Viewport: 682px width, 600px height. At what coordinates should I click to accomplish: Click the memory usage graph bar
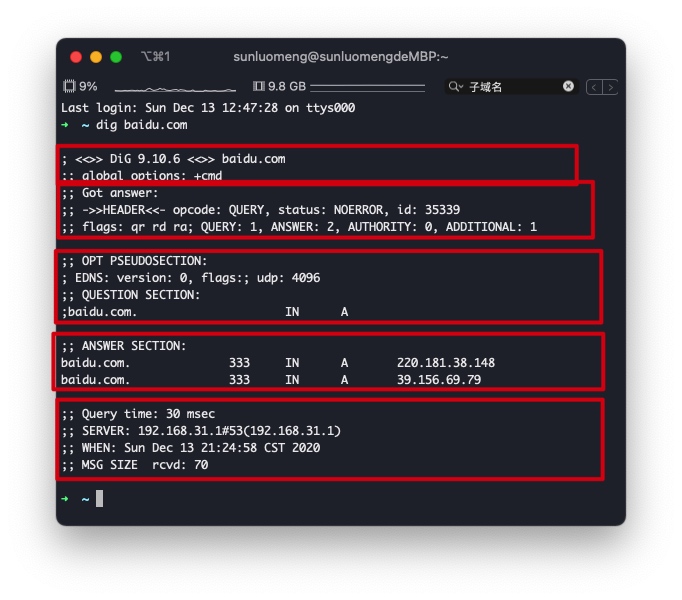pos(368,88)
